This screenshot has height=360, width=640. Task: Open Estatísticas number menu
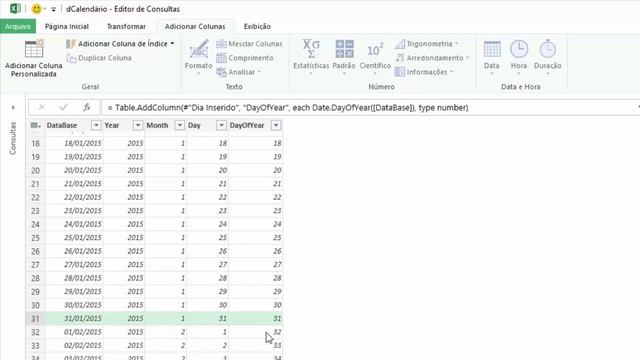[311, 57]
